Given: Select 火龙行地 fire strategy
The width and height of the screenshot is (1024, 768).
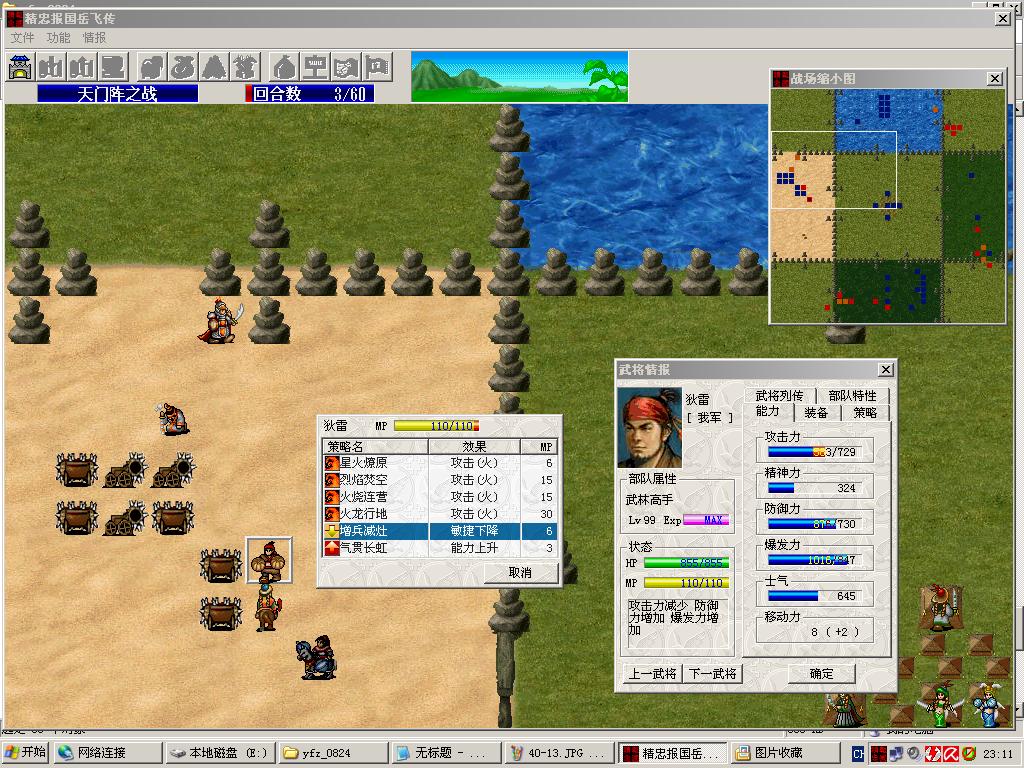Looking at the screenshot, I should pyautogui.click(x=440, y=513).
